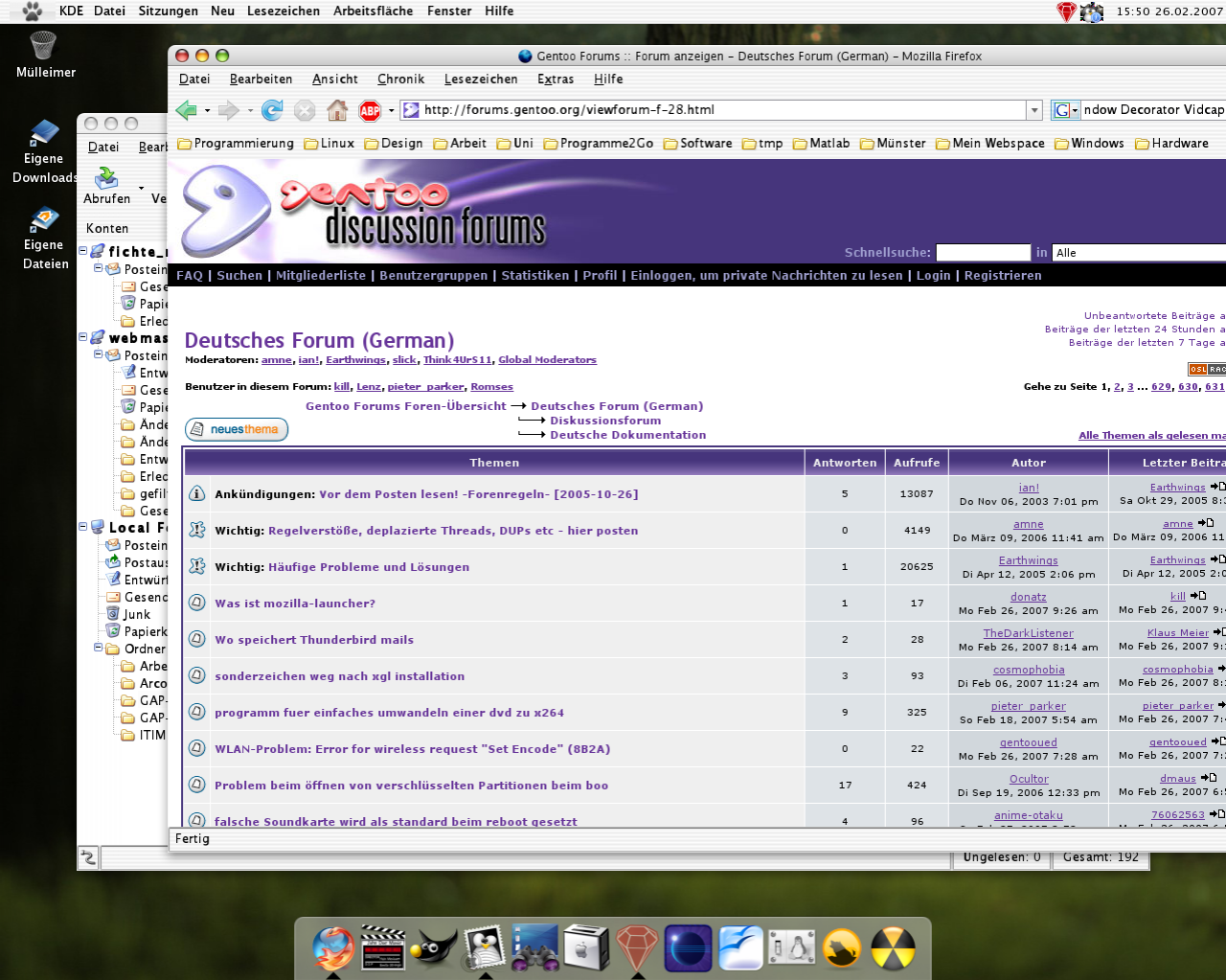Launch Firefox from the dock
Viewport: 1226px width, 980px height.
click(x=333, y=948)
